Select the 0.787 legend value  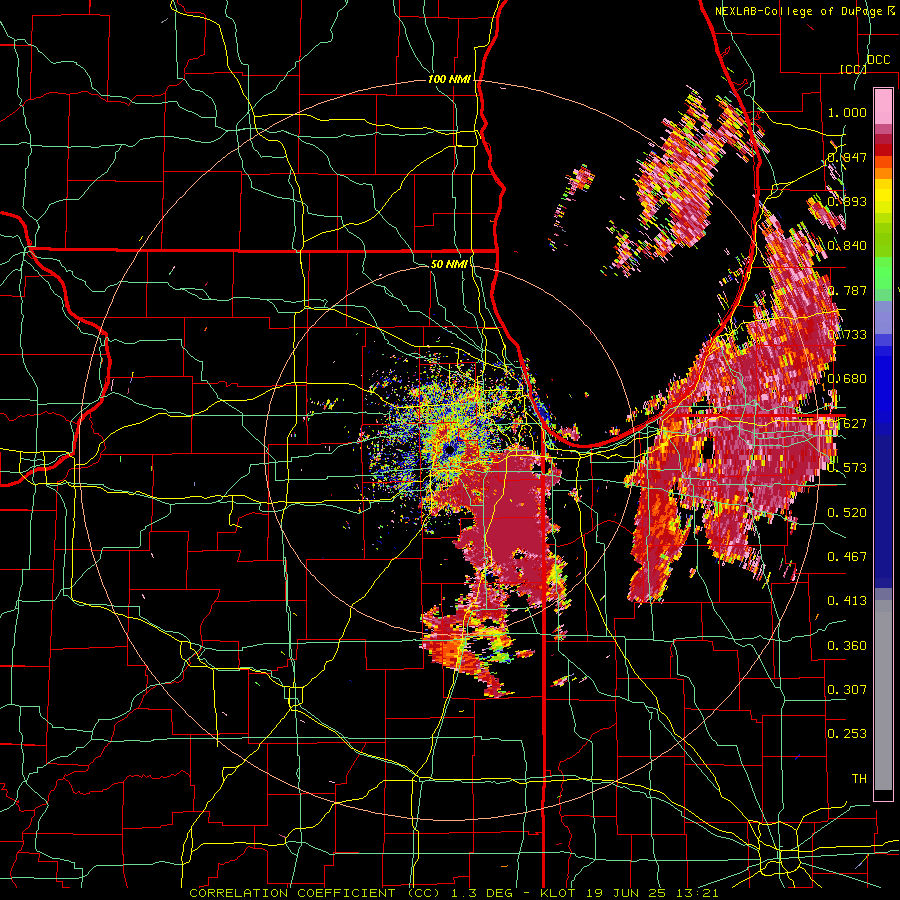[847, 290]
